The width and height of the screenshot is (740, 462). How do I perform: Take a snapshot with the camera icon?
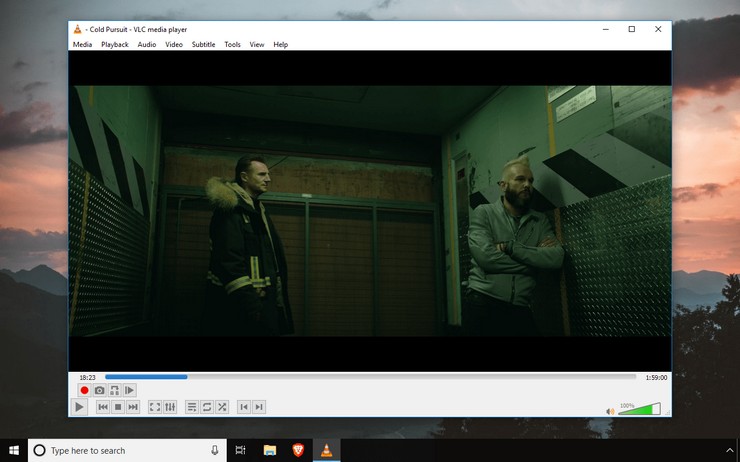[100, 390]
